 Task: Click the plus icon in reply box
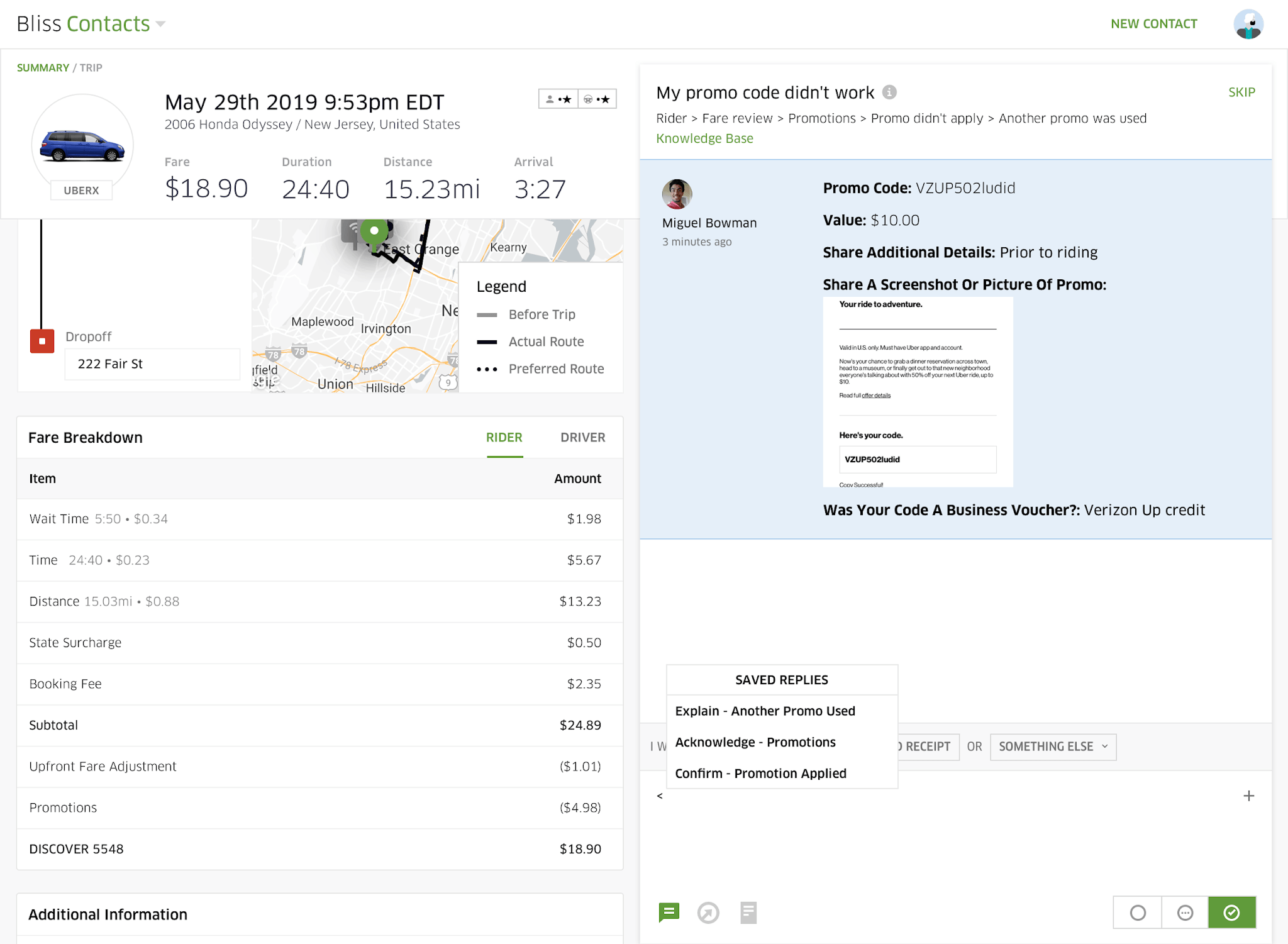pyautogui.click(x=1248, y=796)
